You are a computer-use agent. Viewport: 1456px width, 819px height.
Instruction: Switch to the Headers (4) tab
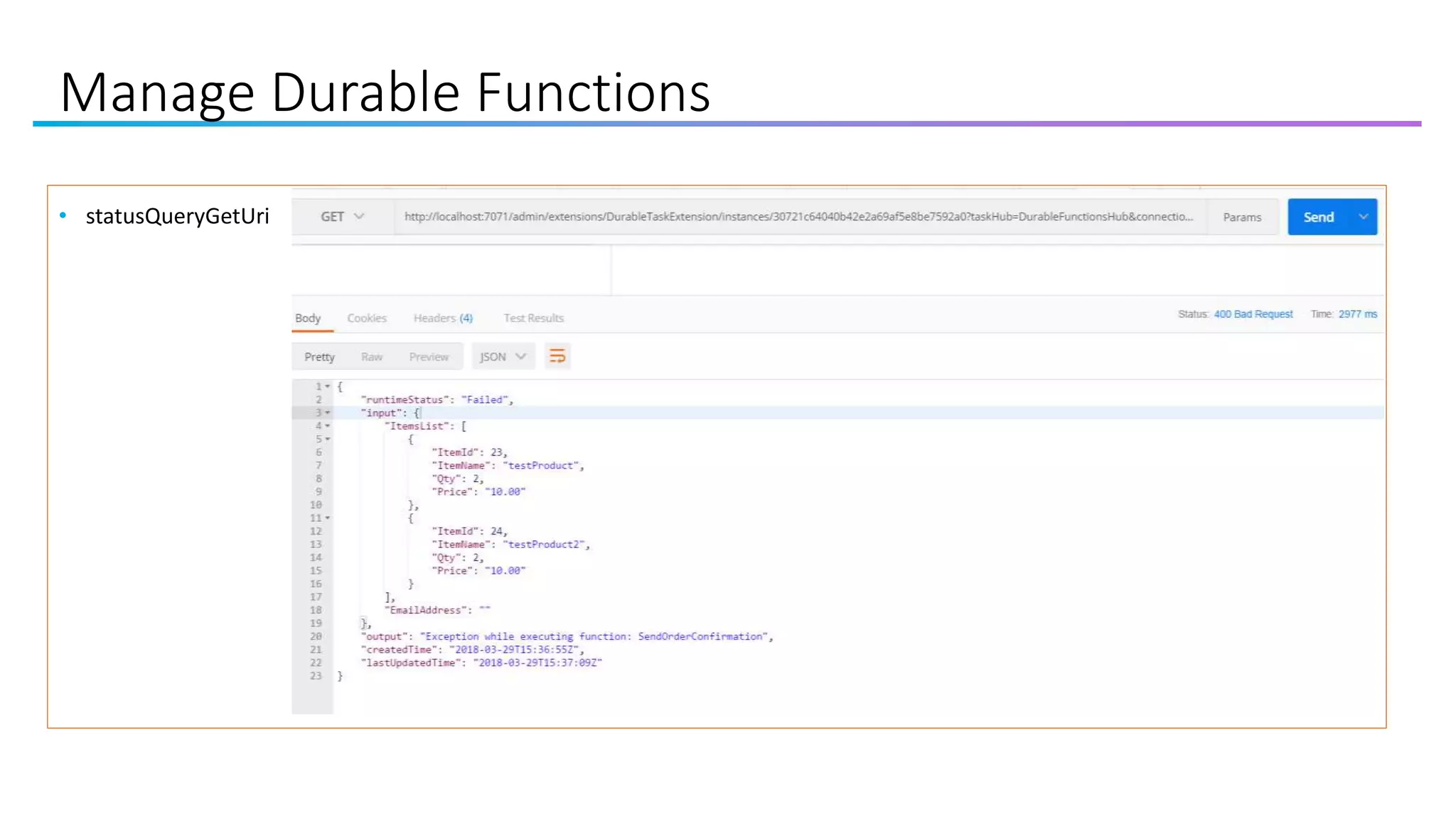point(443,318)
